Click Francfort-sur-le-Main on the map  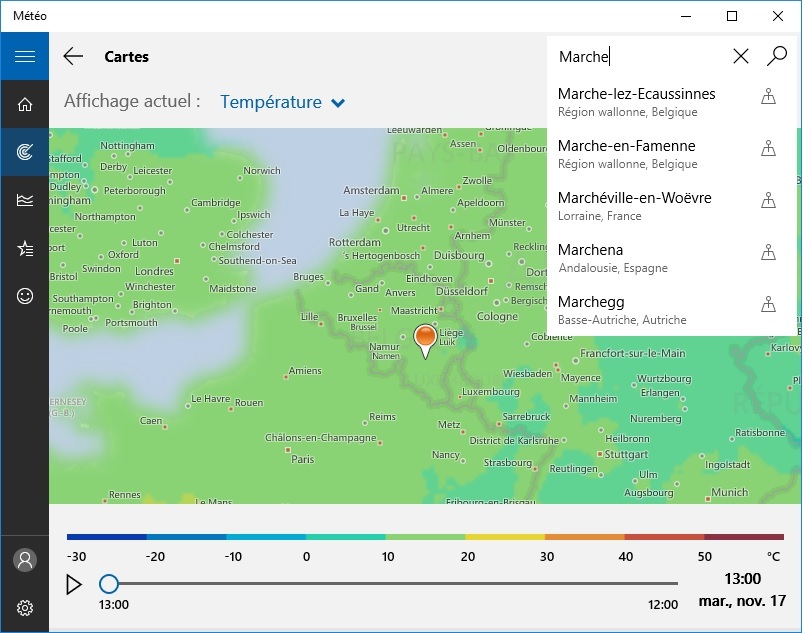tap(632, 353)
